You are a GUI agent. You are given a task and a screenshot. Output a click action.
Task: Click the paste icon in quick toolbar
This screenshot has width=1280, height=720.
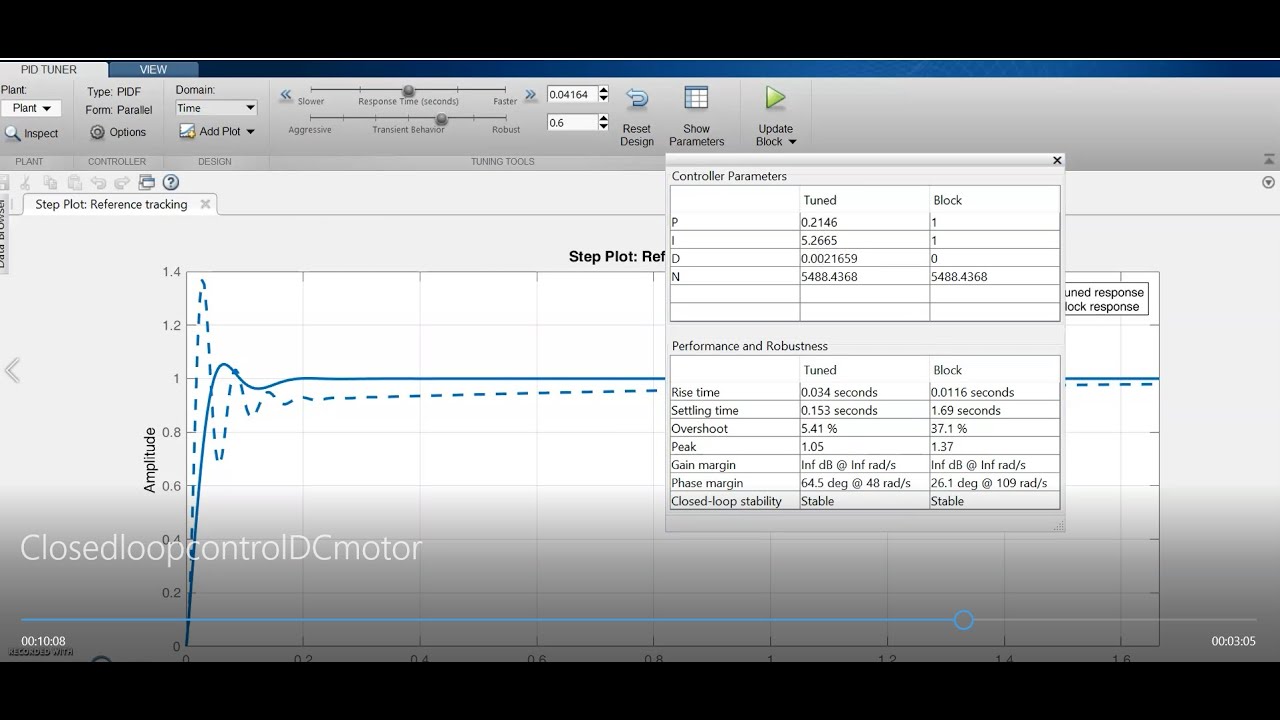[74, 182]
